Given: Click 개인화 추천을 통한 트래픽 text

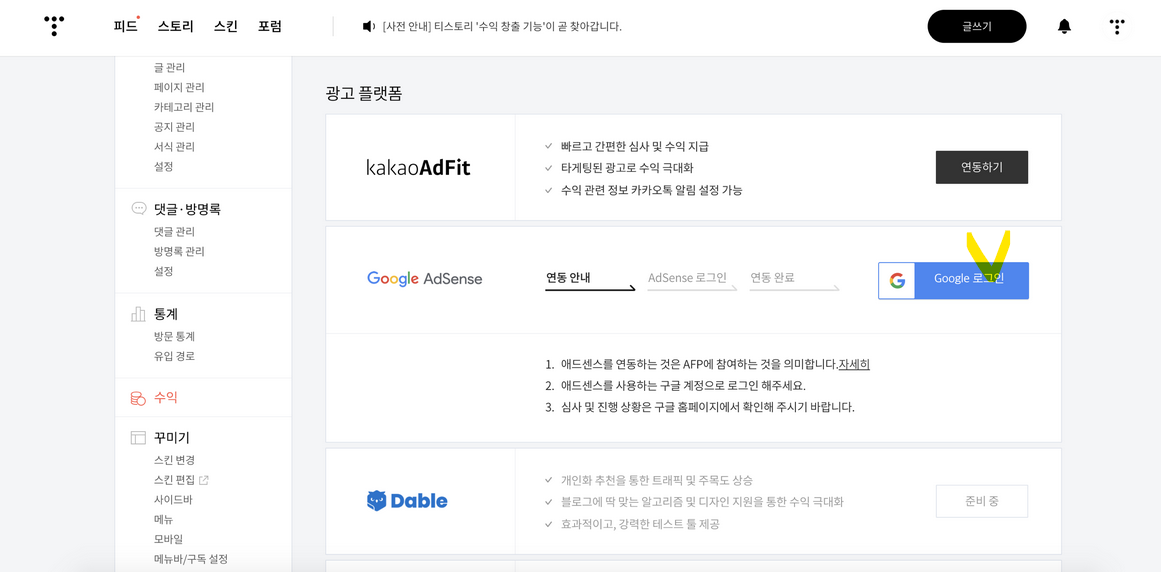Looking at the screenshot, I should pyautogui.click(x=658, y=480).
